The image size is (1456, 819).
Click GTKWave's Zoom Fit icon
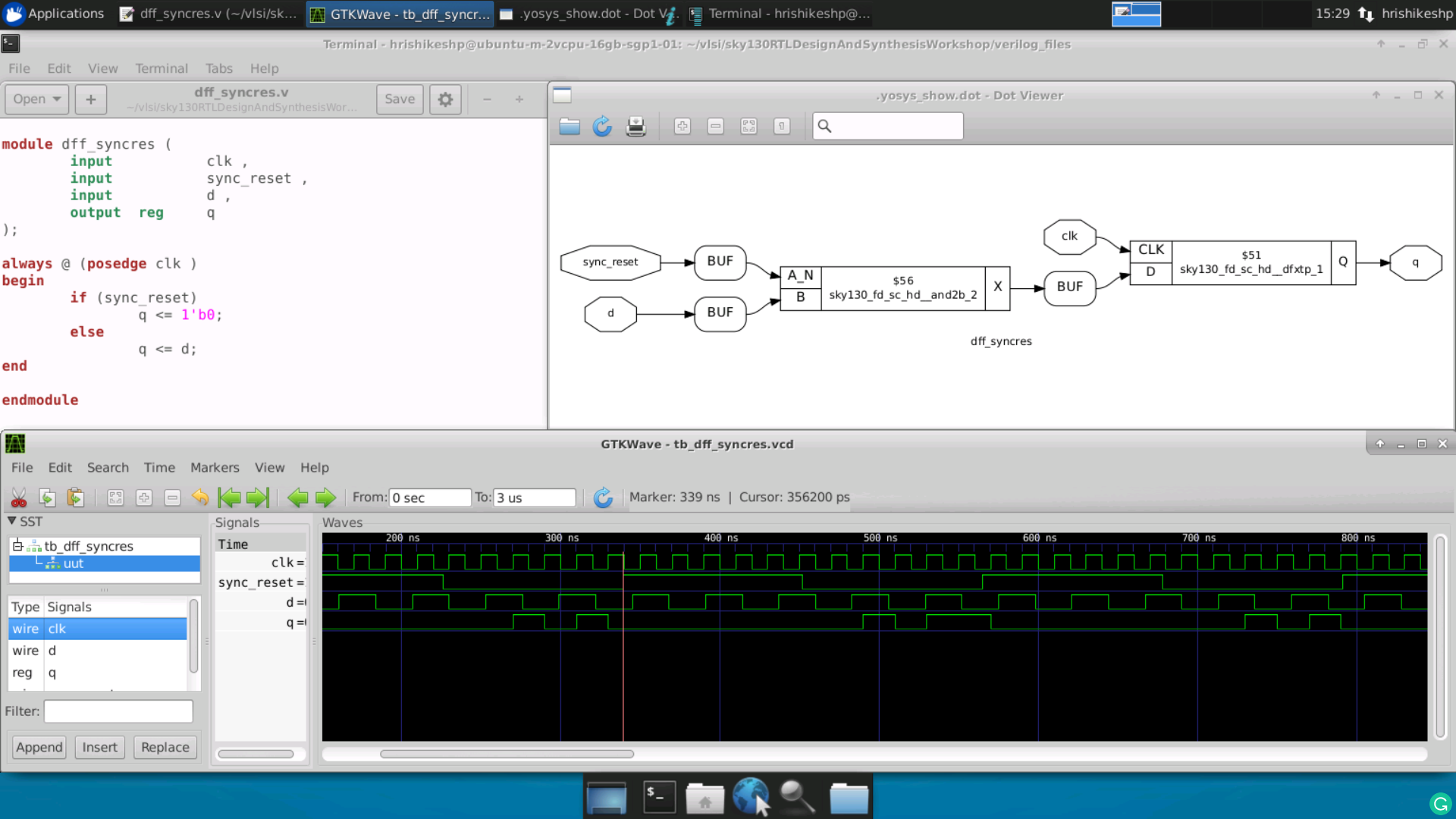coord(115,497)
